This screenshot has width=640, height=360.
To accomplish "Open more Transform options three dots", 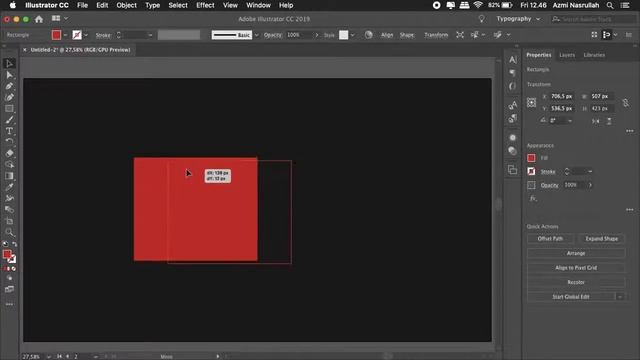I will coord(630,131).
